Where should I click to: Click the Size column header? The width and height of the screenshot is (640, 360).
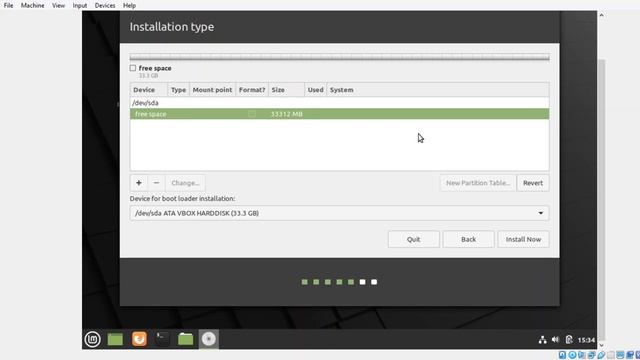[x=286, y=90]
